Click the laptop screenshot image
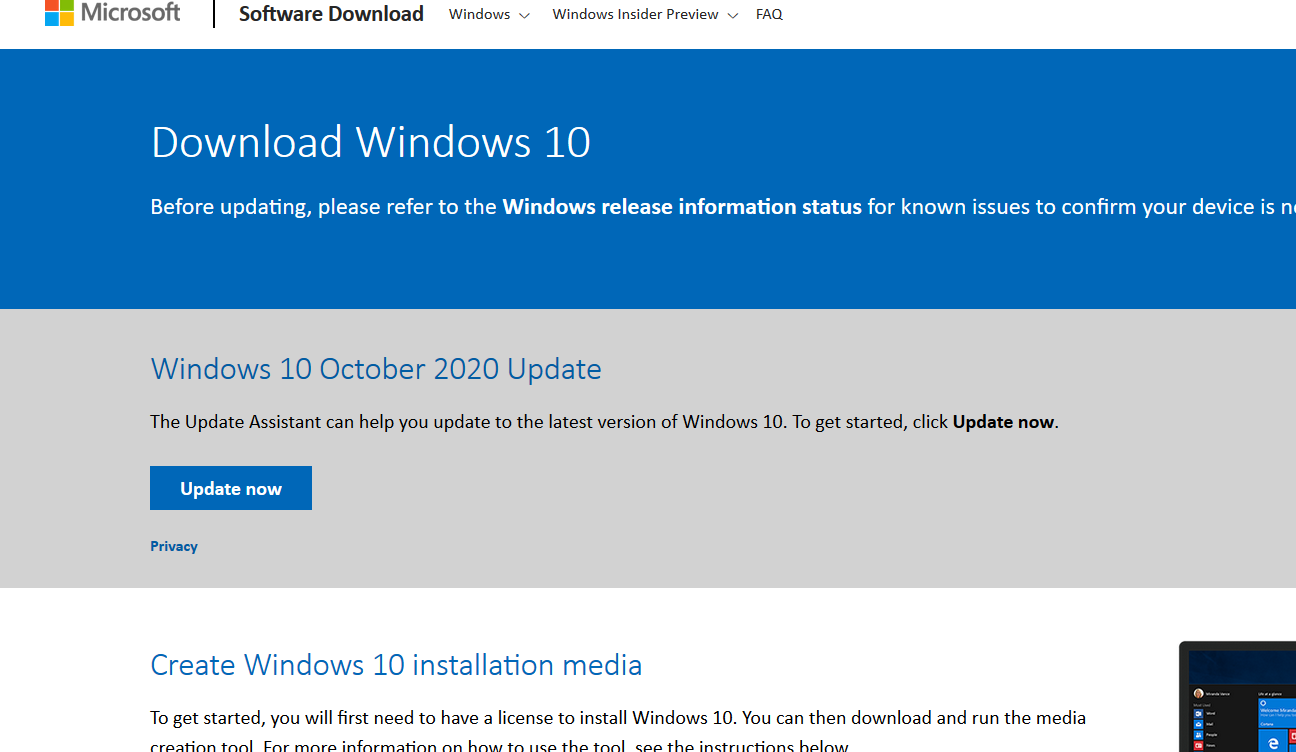The width and height of the screenshot is (1296, 752). click(x=1238, y=697)
